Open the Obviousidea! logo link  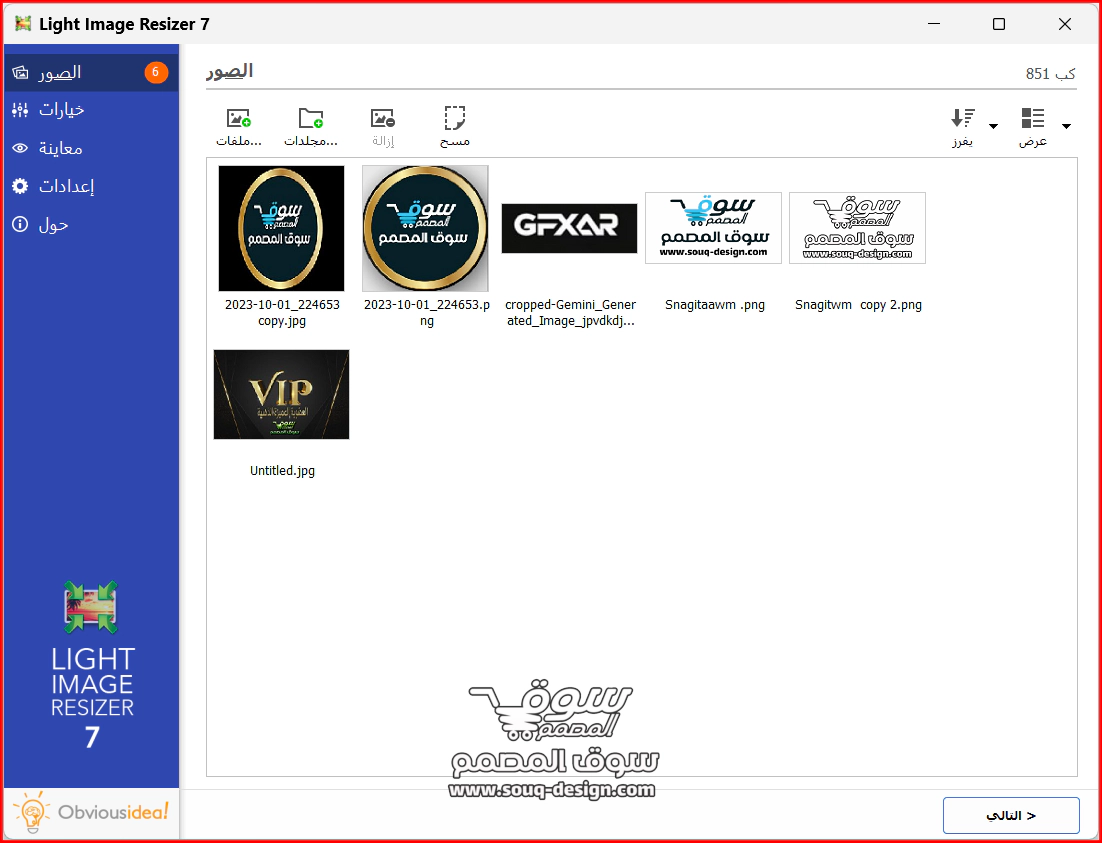click(91, 813)
